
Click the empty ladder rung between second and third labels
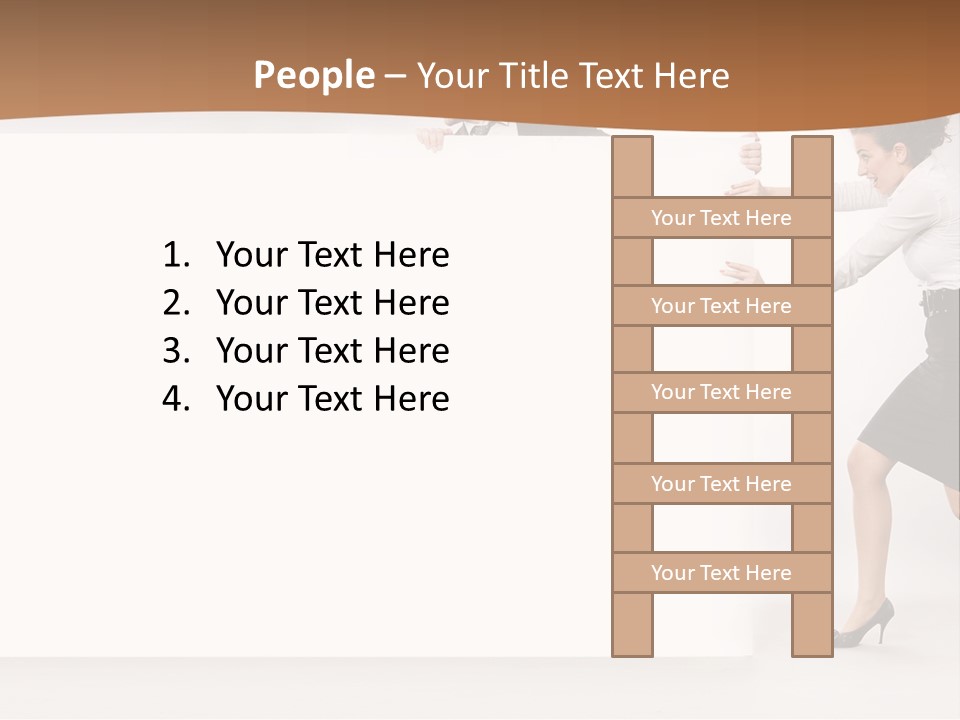point(722,349)
